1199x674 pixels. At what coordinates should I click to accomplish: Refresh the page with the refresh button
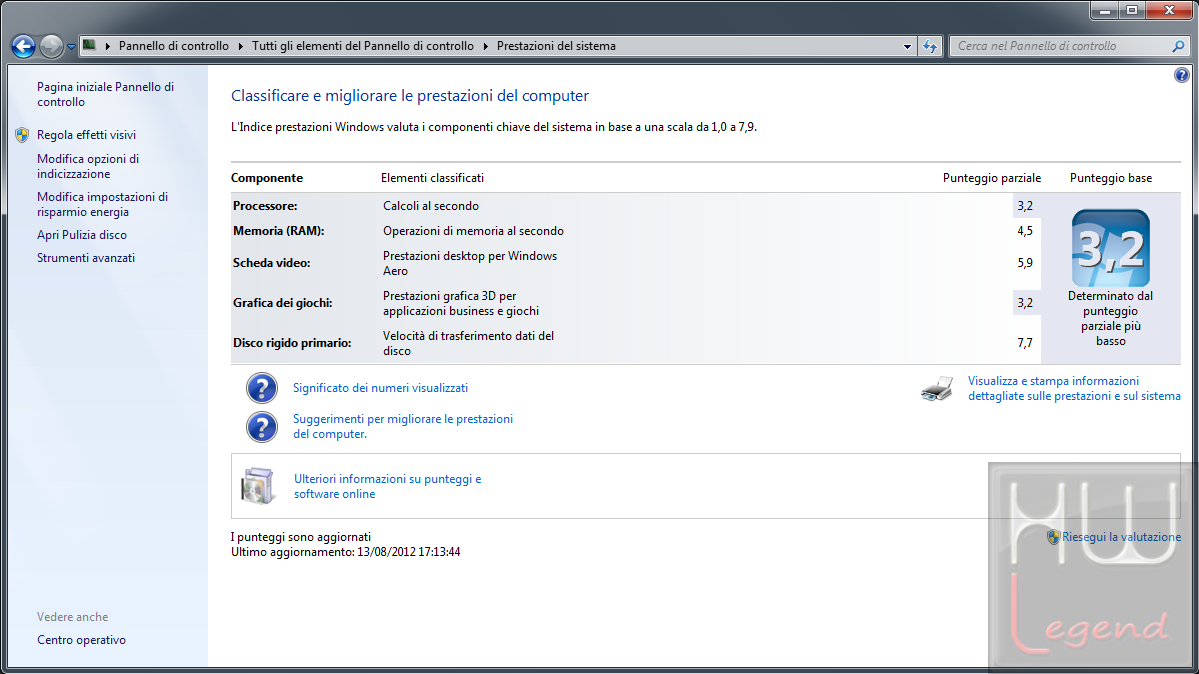[930, 47]
